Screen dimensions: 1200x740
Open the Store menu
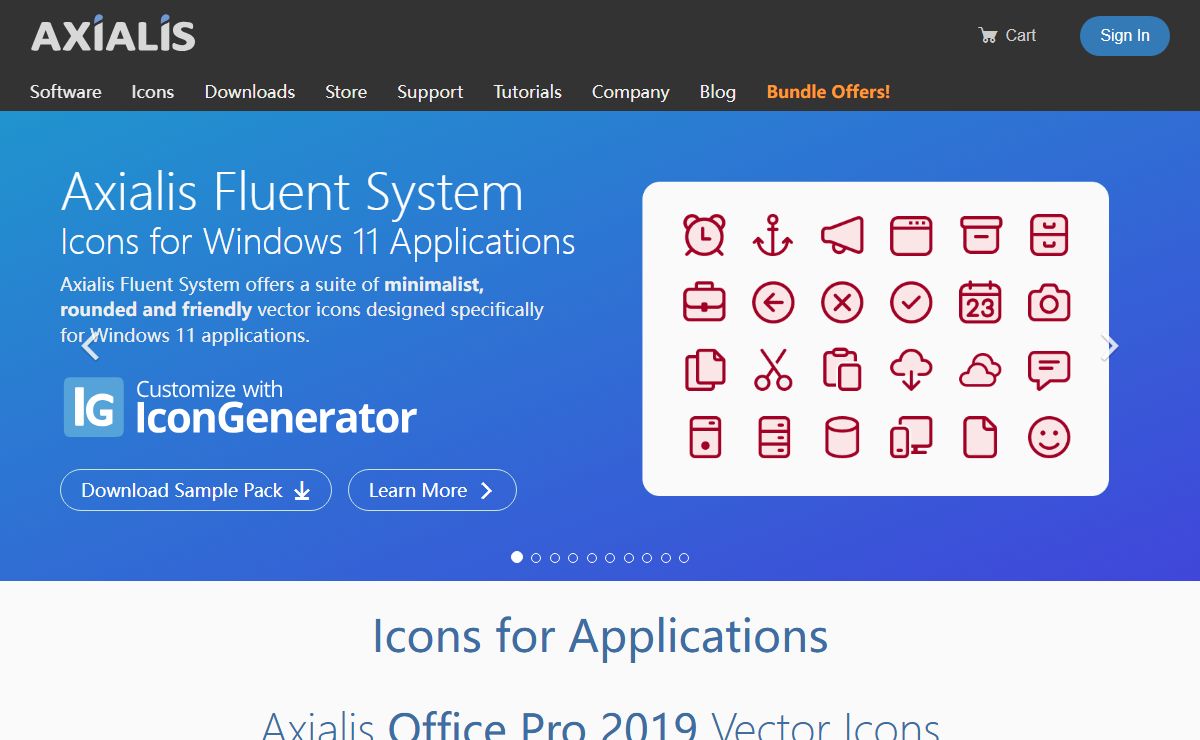346,92
